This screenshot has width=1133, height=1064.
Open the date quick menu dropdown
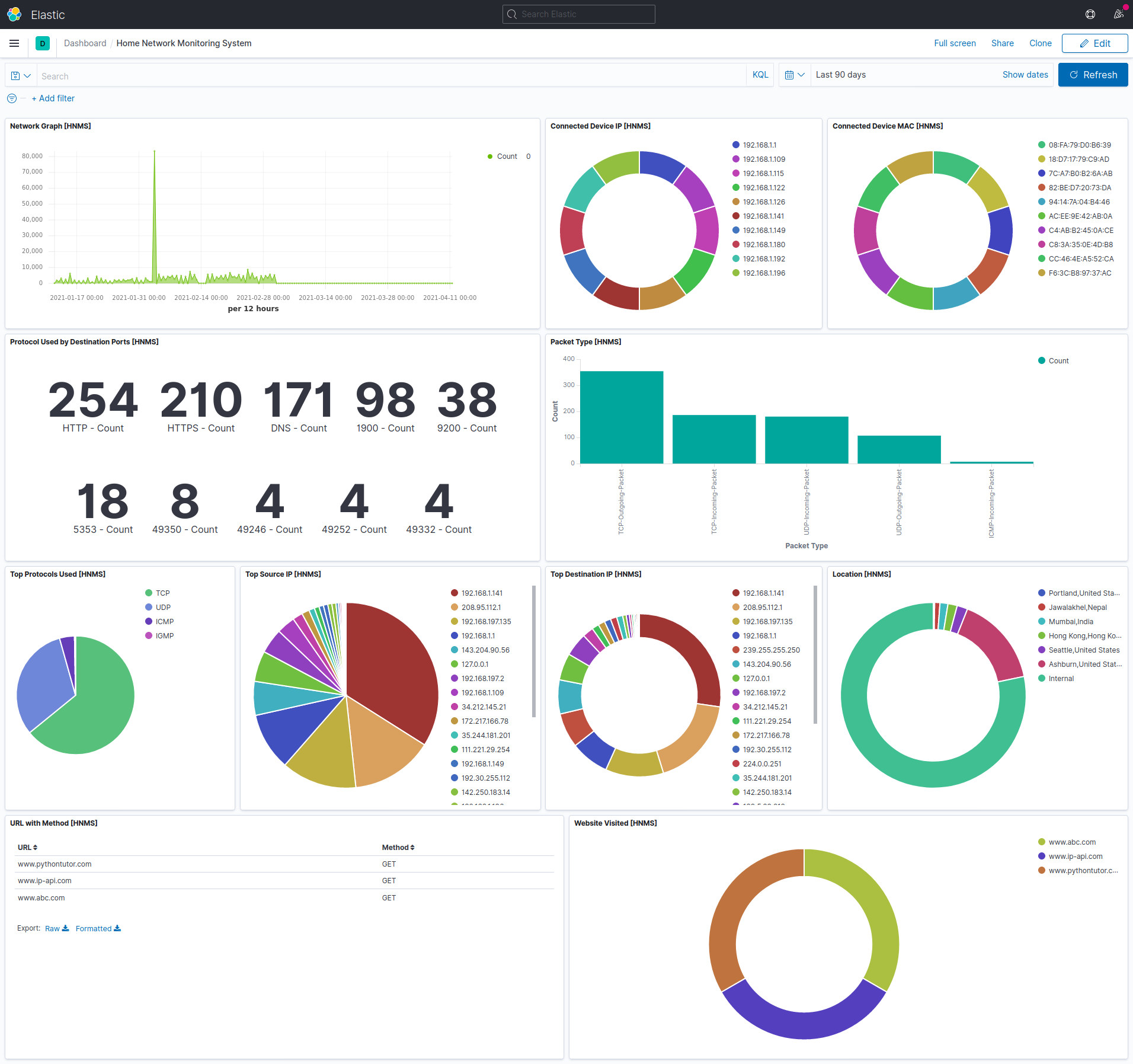point(794,75)
